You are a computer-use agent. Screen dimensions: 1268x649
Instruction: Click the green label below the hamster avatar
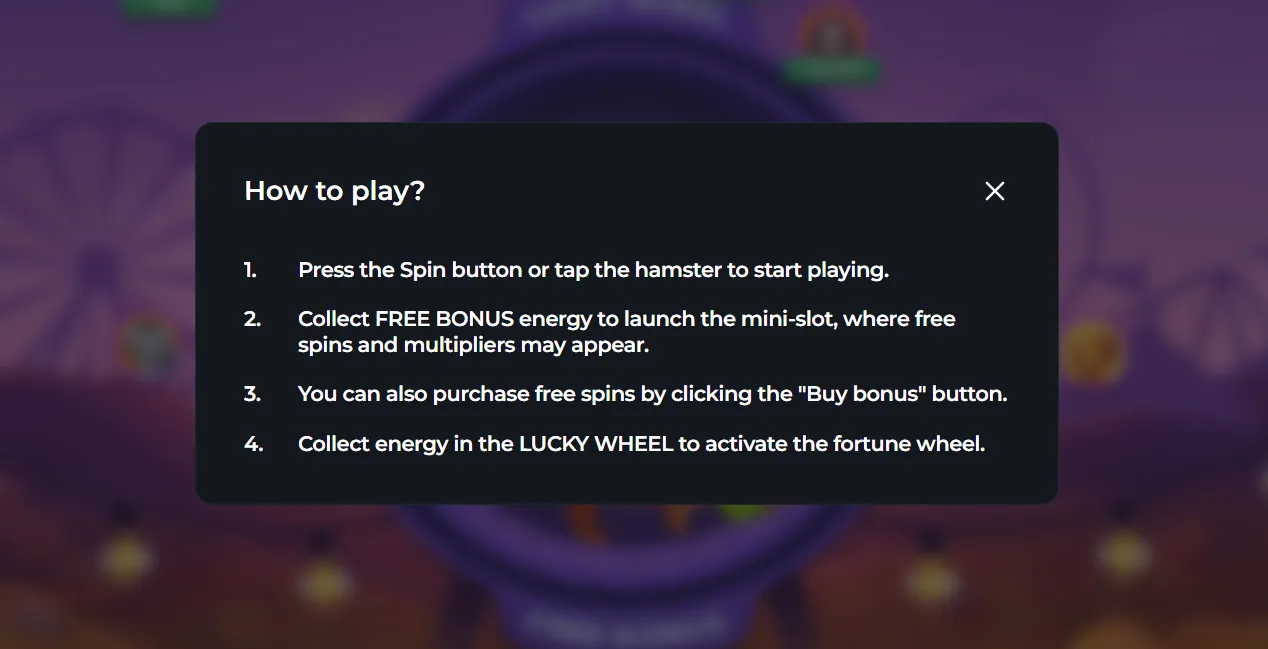pos(832,70)
